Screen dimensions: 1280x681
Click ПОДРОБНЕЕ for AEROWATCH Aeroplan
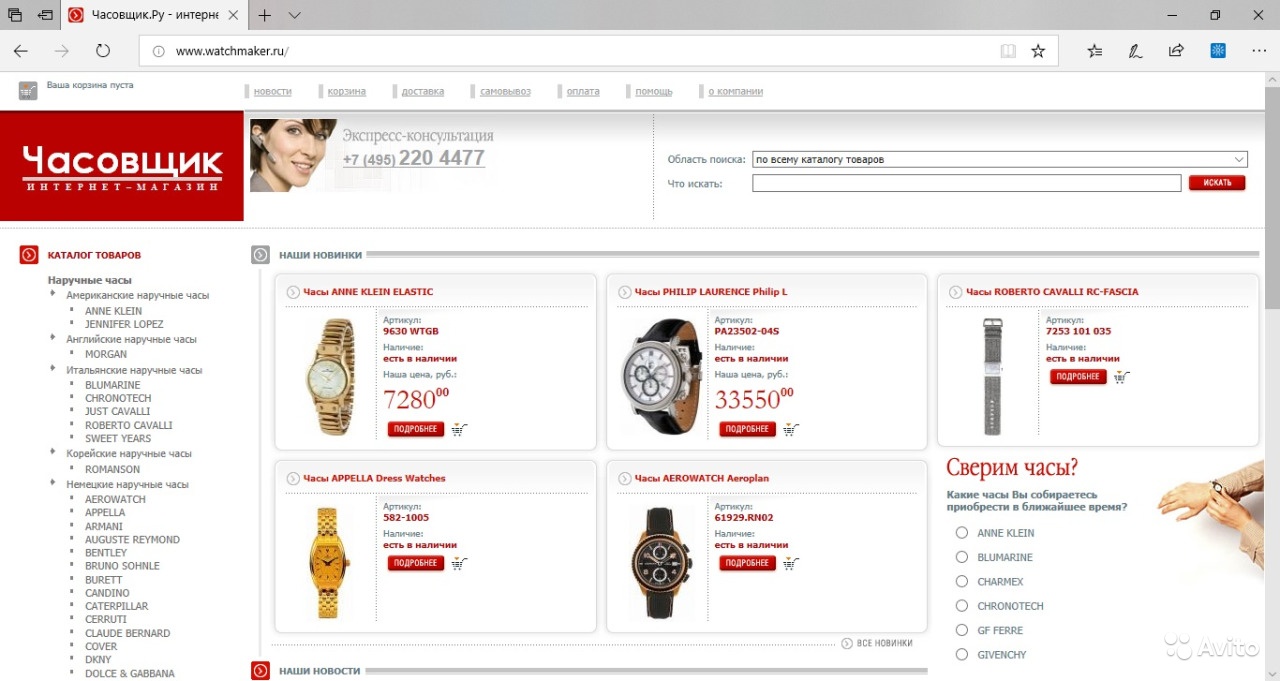pos(747,563)
